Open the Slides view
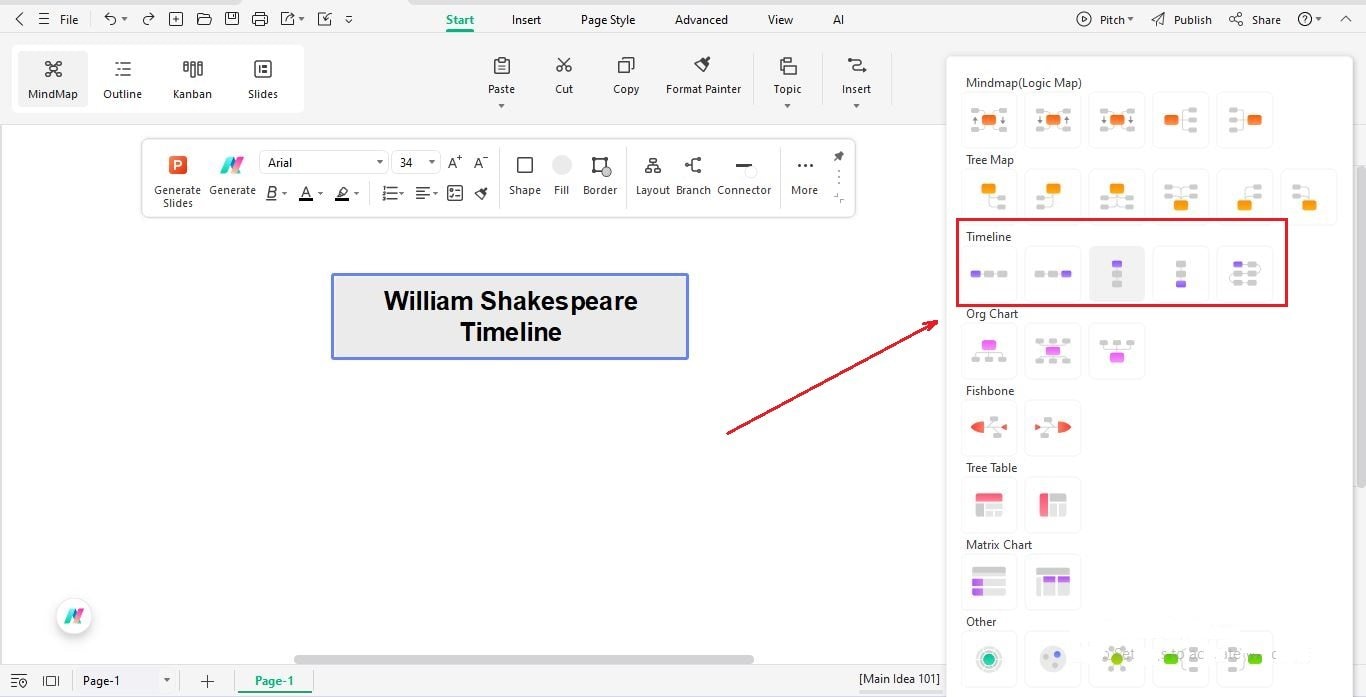The image size is (1366, 697). click(262, 78)
